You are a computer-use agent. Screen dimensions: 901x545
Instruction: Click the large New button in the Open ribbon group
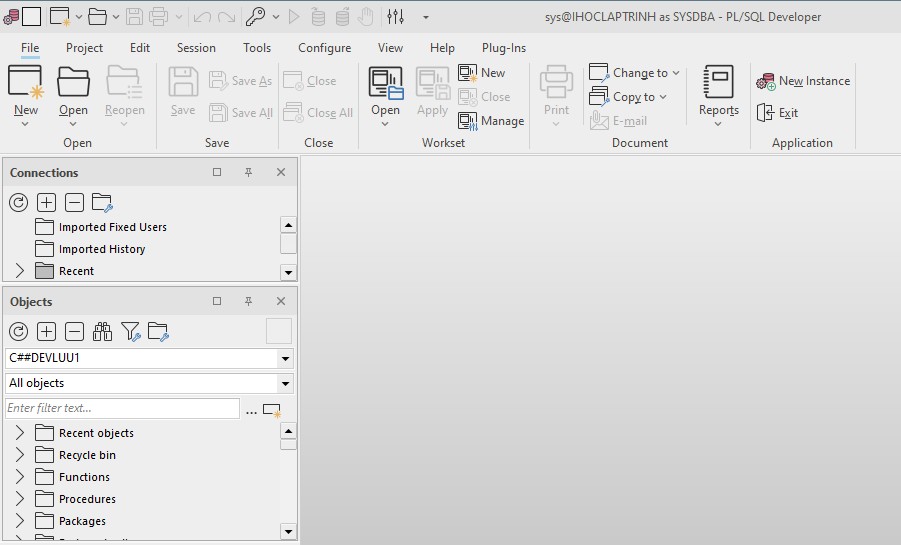[x=25, y=95]
